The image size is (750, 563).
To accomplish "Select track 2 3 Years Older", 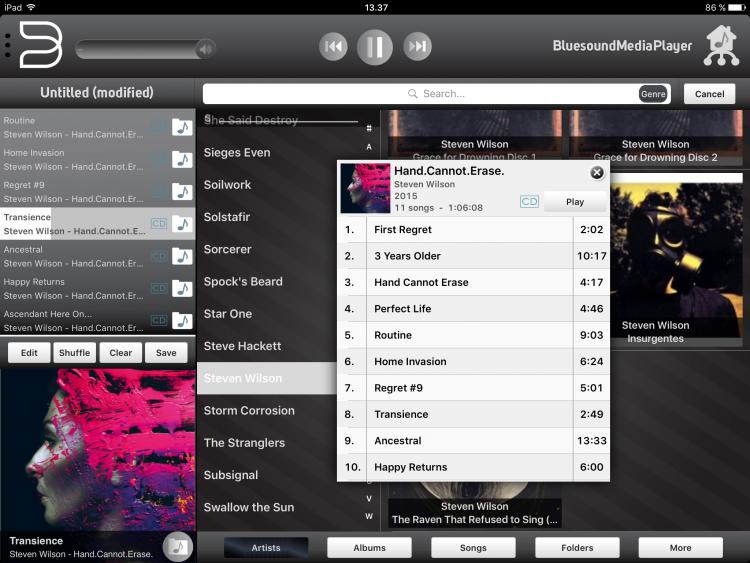I will point(474,256).
